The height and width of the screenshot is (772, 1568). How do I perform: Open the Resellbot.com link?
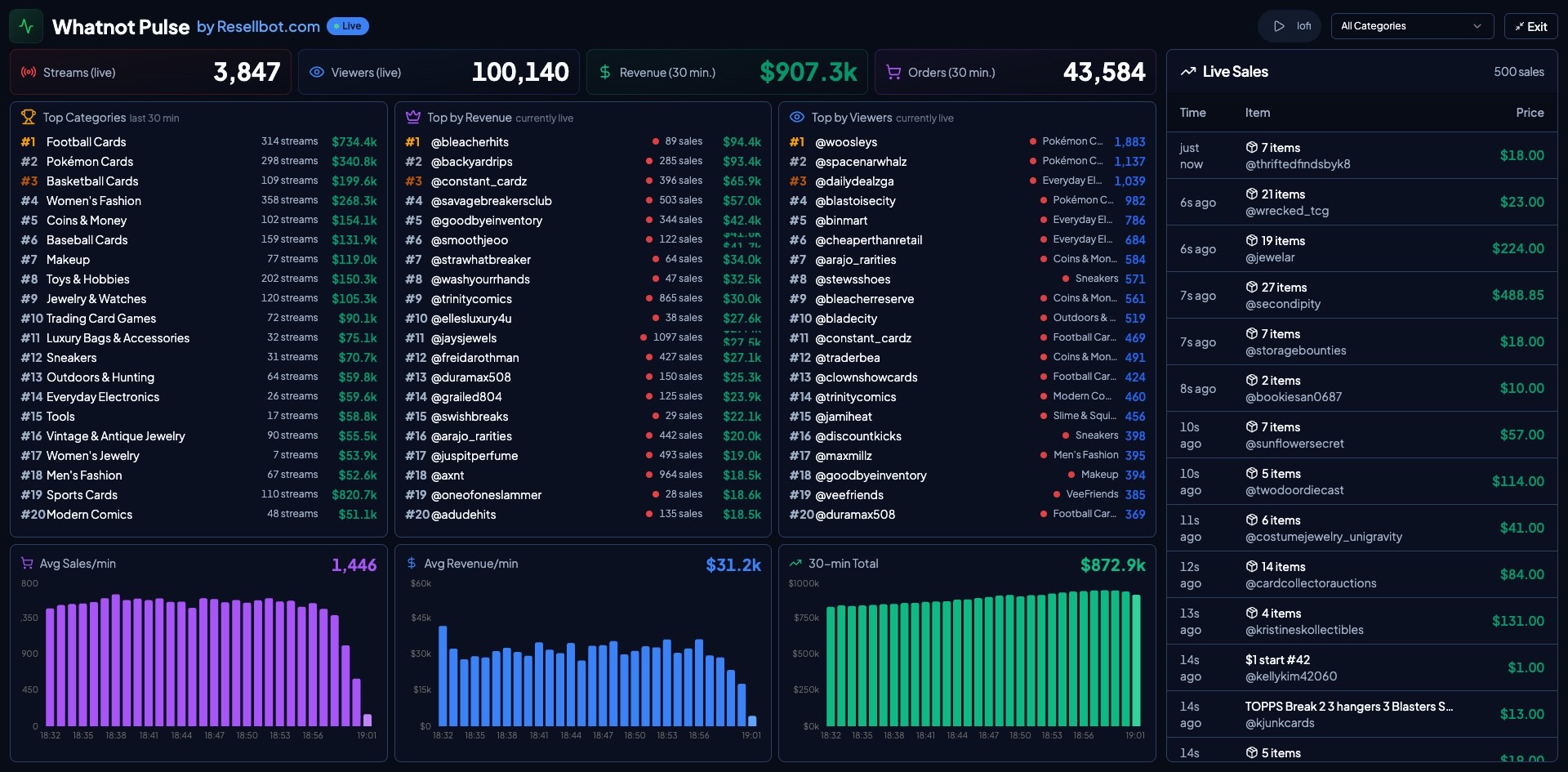258,27
